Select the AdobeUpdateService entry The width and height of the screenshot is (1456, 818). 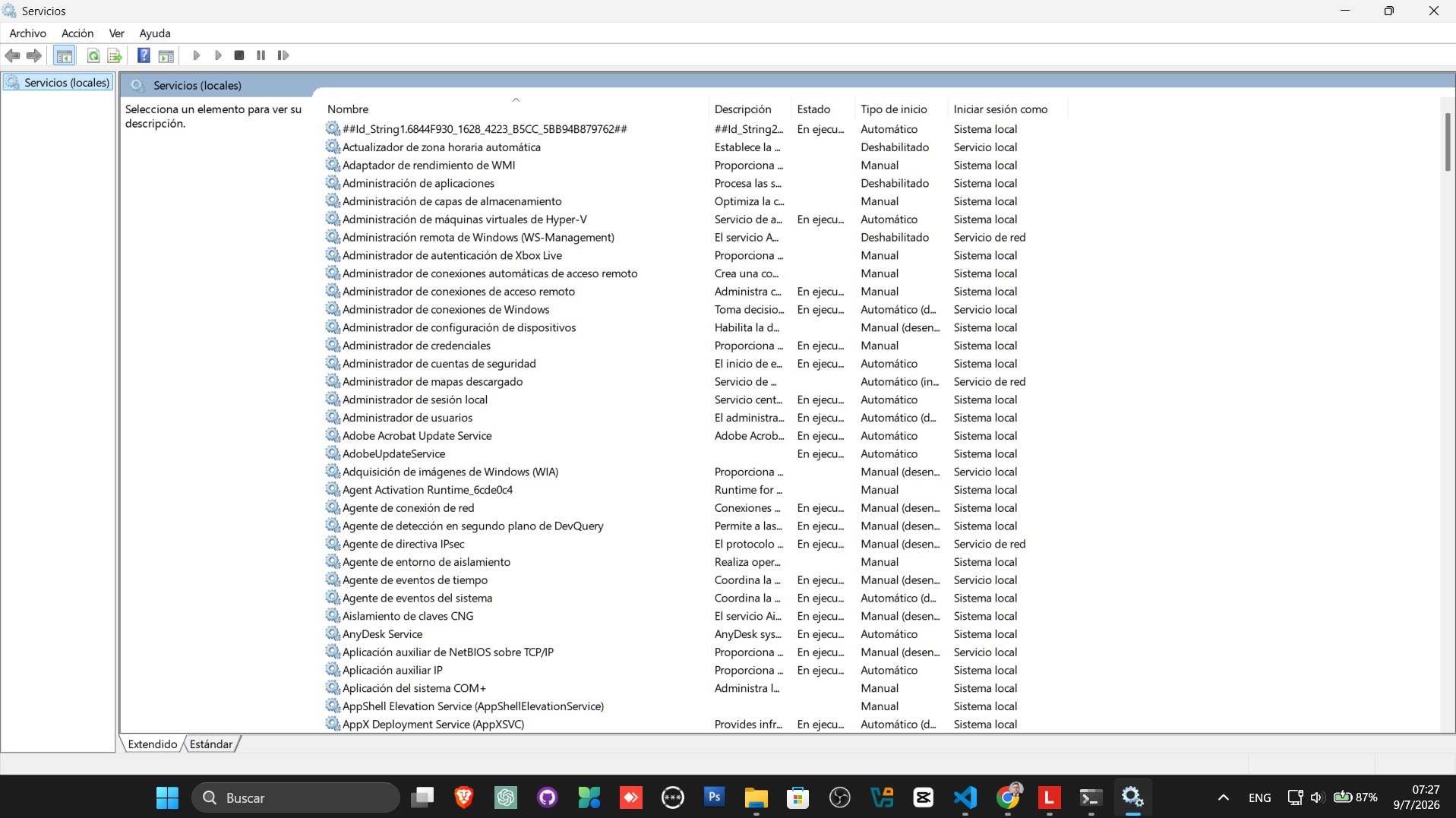393,454
